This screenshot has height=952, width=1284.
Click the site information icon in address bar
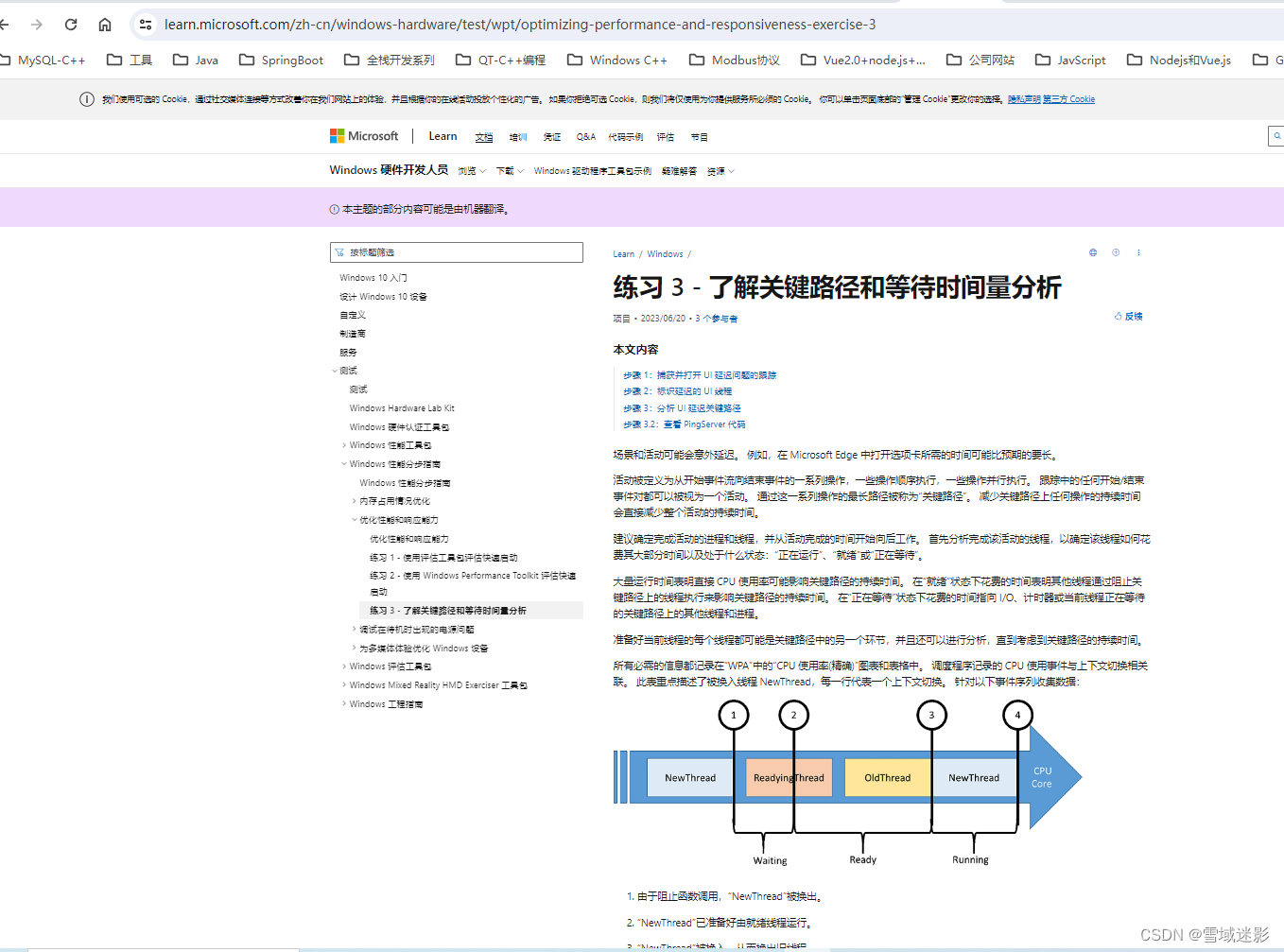145,25
